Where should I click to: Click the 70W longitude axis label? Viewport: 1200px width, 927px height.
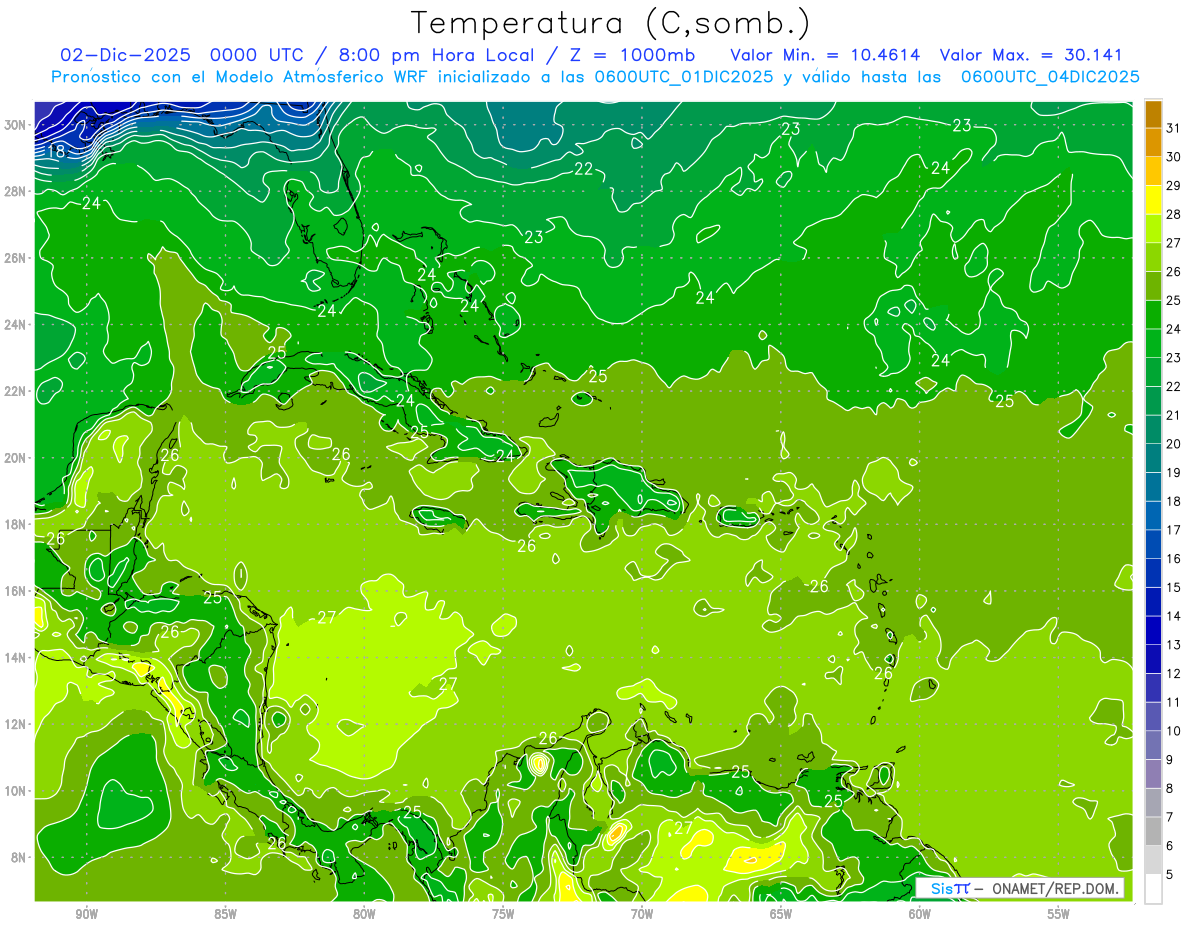(x=642, y=914)
